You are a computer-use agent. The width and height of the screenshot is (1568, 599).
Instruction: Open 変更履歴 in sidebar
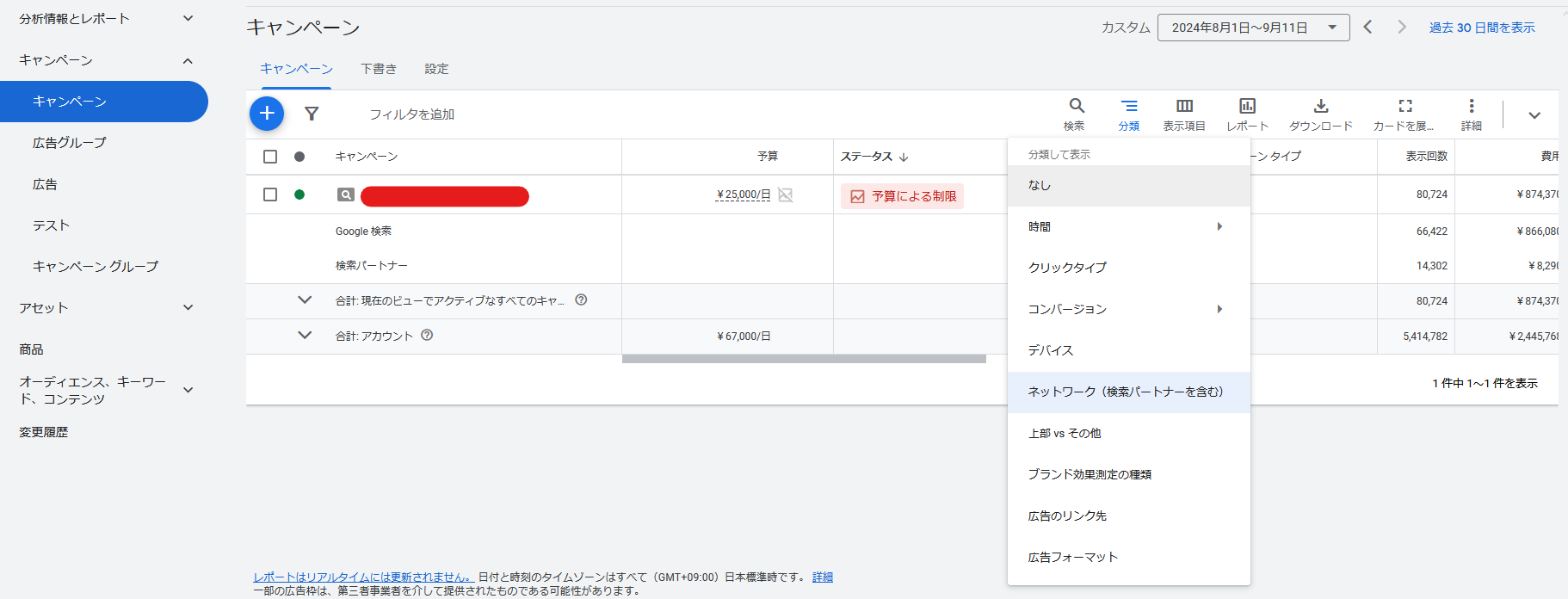point(44,432)
